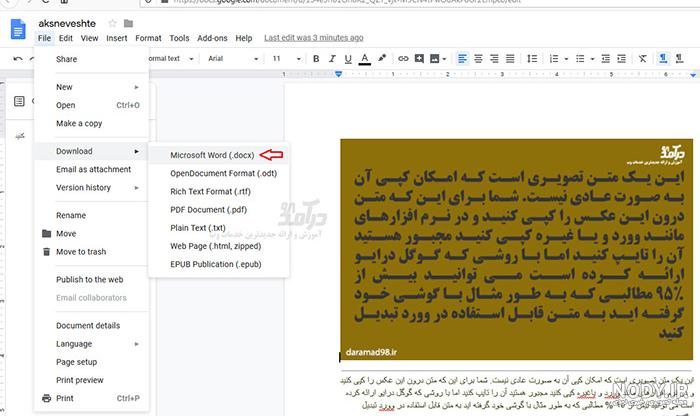Click the printer icon beside Print
This screenshot has width=700, height=416.
click(46, 398)
